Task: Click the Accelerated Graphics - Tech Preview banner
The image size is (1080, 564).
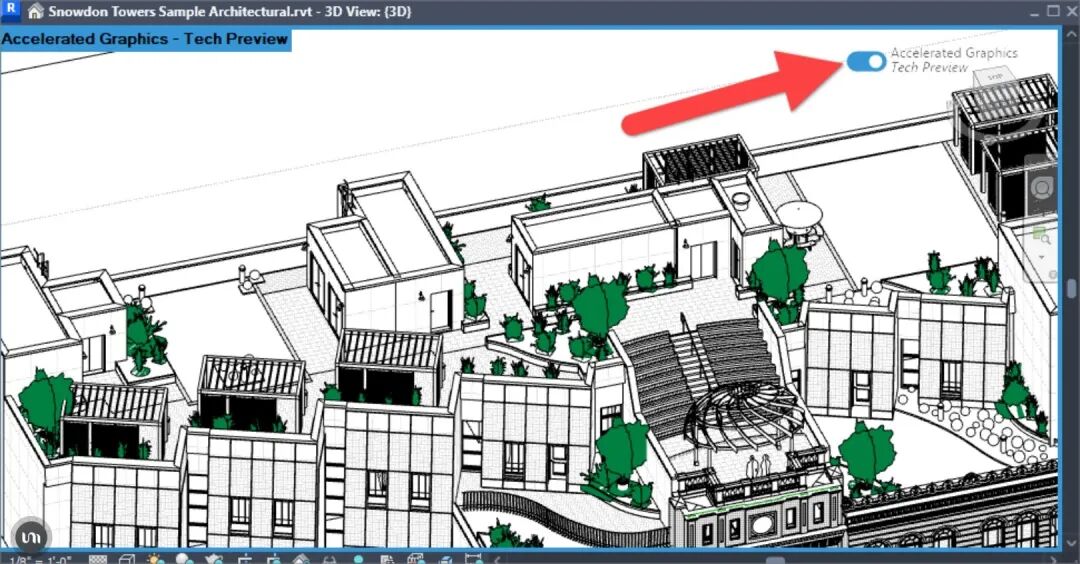Action: coord(145,39)
